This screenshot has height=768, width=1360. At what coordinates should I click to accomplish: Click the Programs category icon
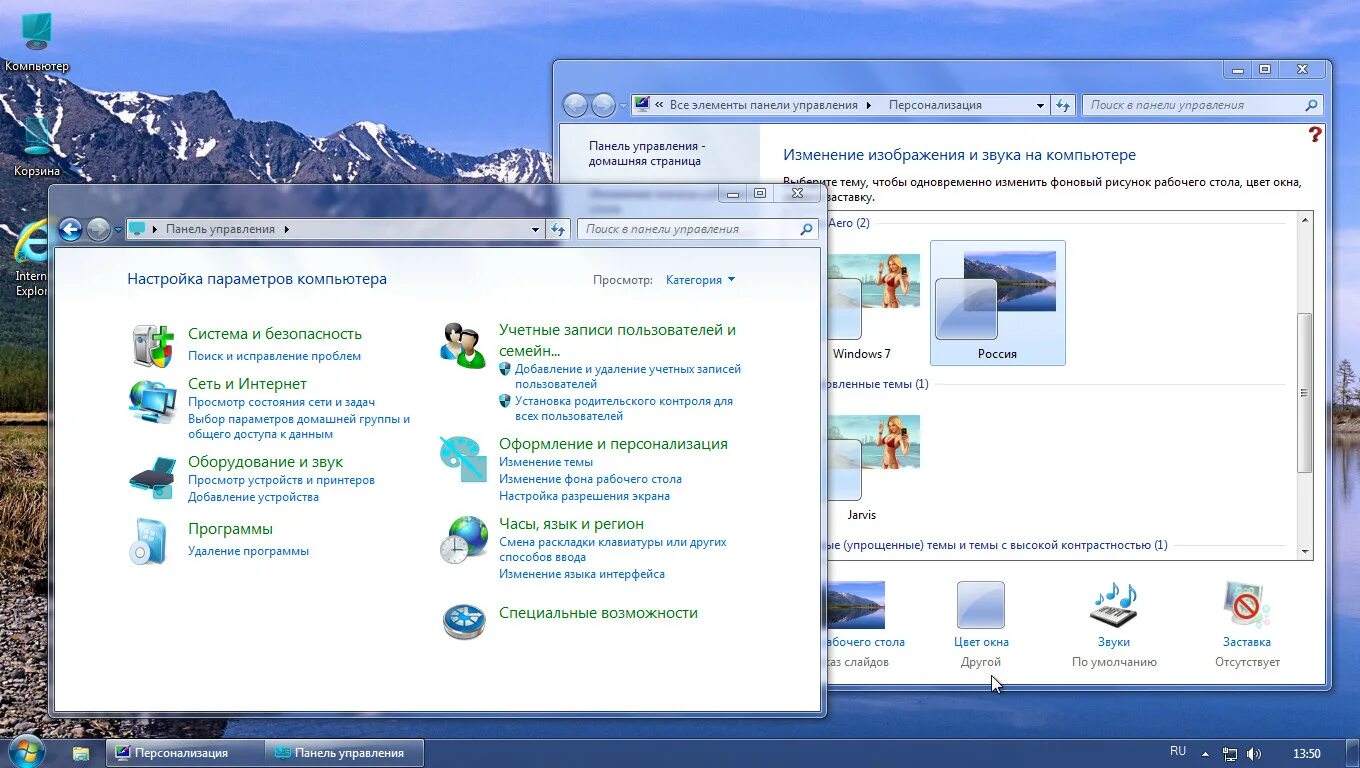[147, 541]
